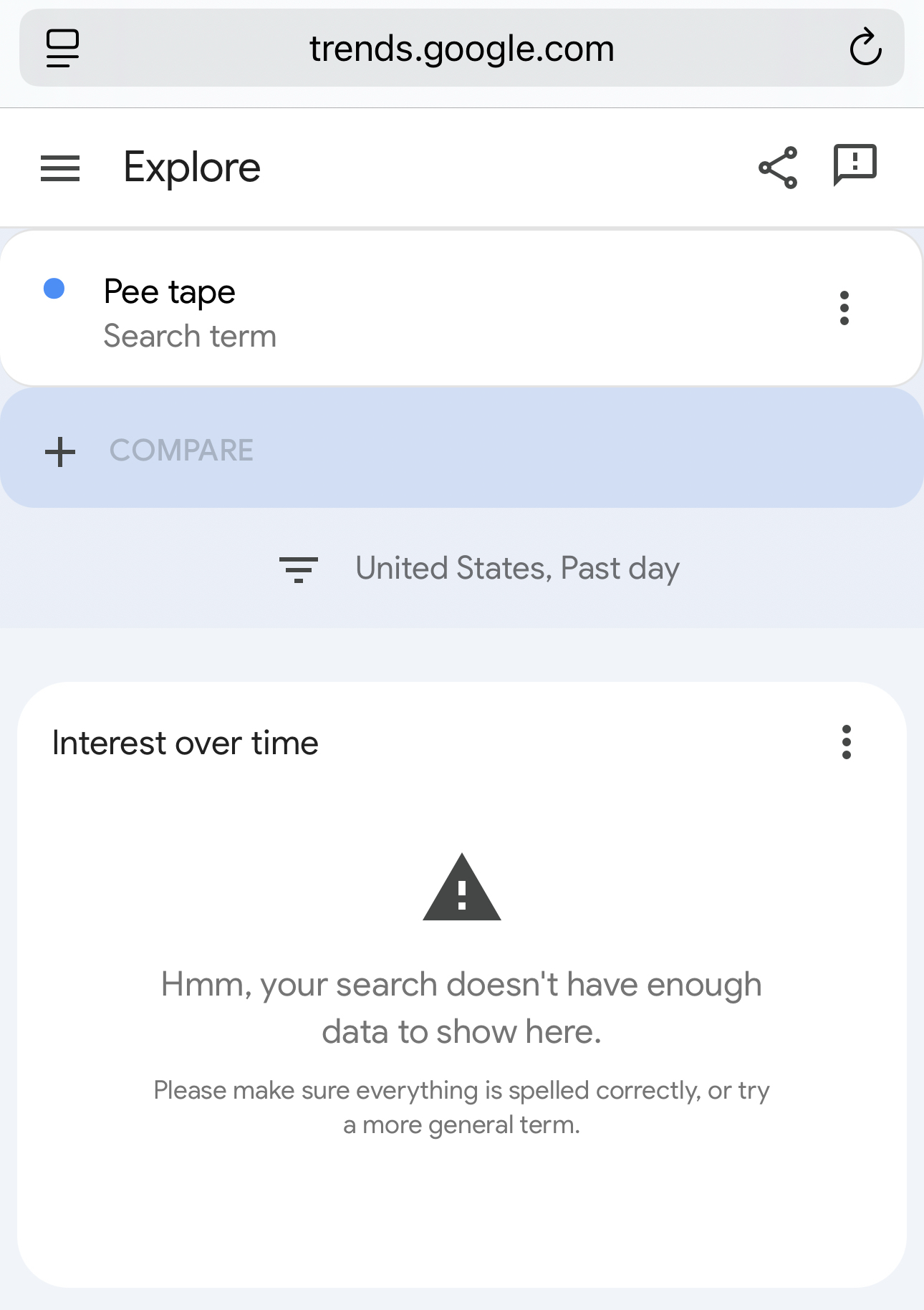Image resolution: width=924 pixels, height=1310 pixels.
Task: Click the blue dot next to Pee tape
Action: click(54, 289)
